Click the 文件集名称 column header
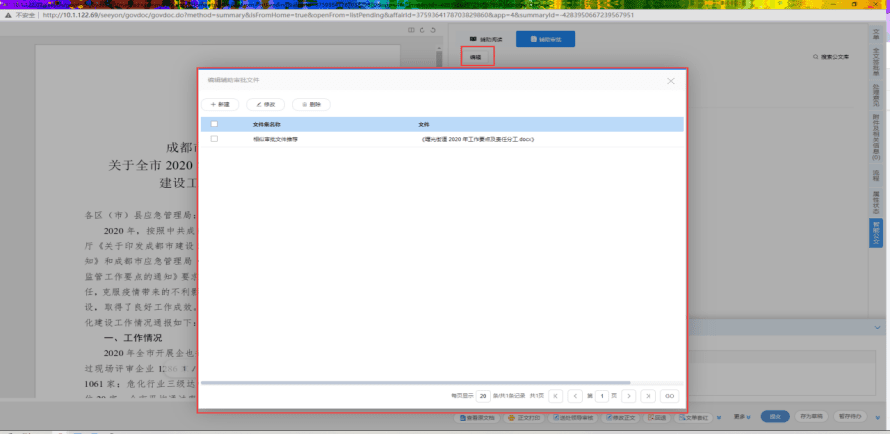Viewport: 890px width, 434px height. pos(267,124)
